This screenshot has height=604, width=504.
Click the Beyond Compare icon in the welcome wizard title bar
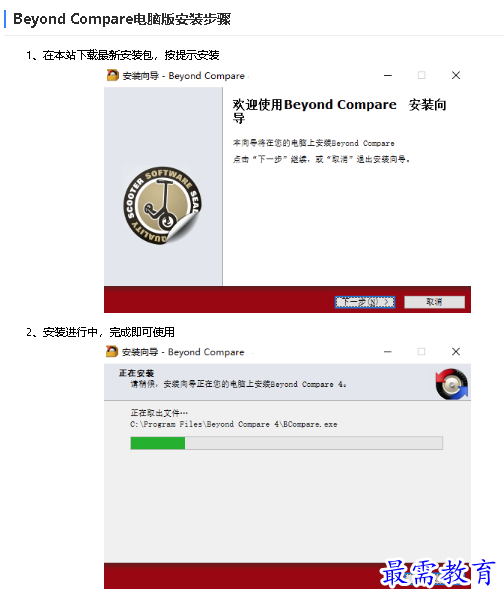click(x=112, y=75)
